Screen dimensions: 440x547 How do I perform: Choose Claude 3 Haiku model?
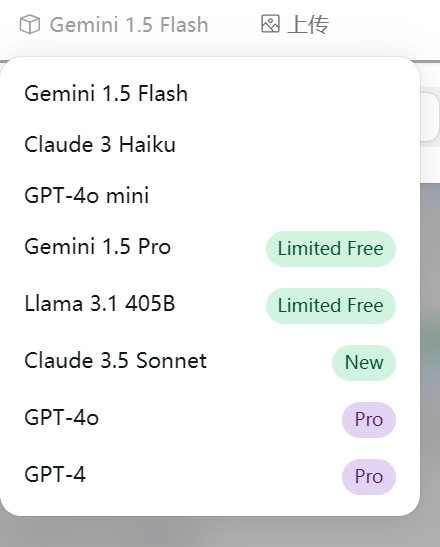pos(210,144)
